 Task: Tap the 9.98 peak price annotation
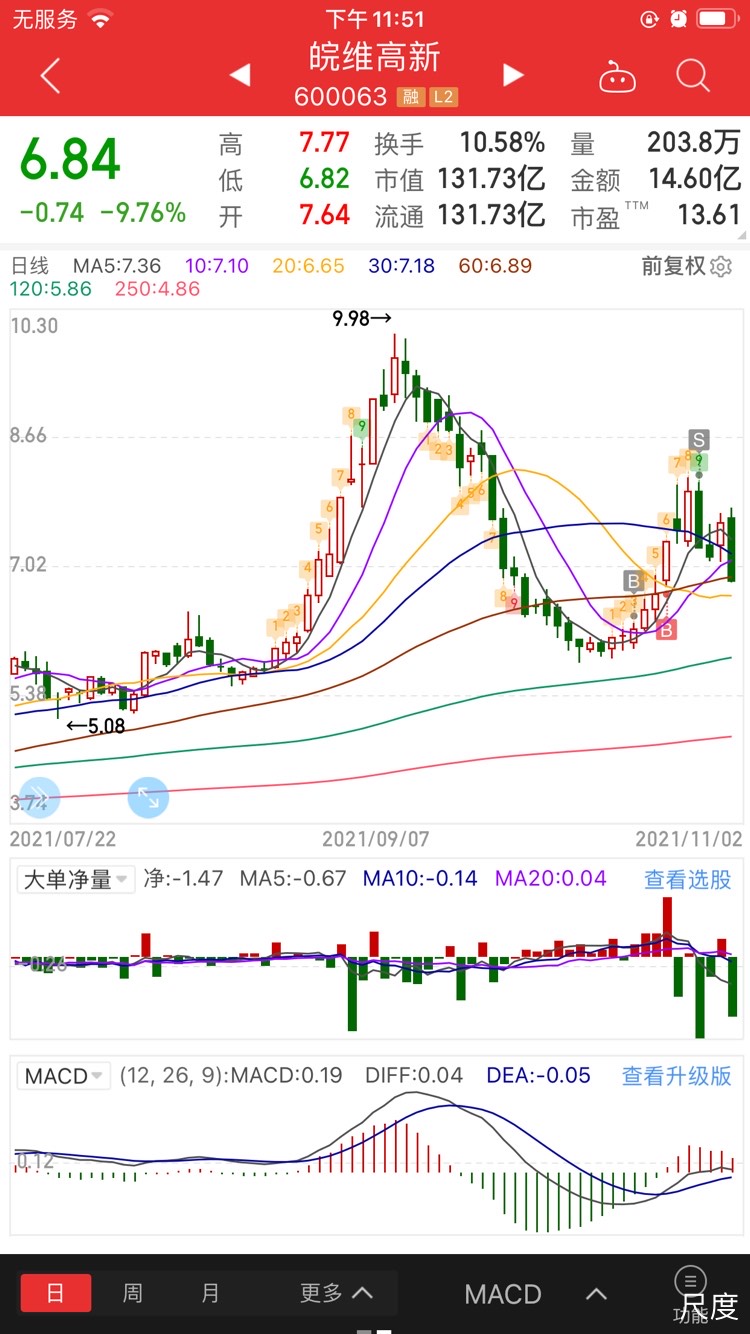362,319
